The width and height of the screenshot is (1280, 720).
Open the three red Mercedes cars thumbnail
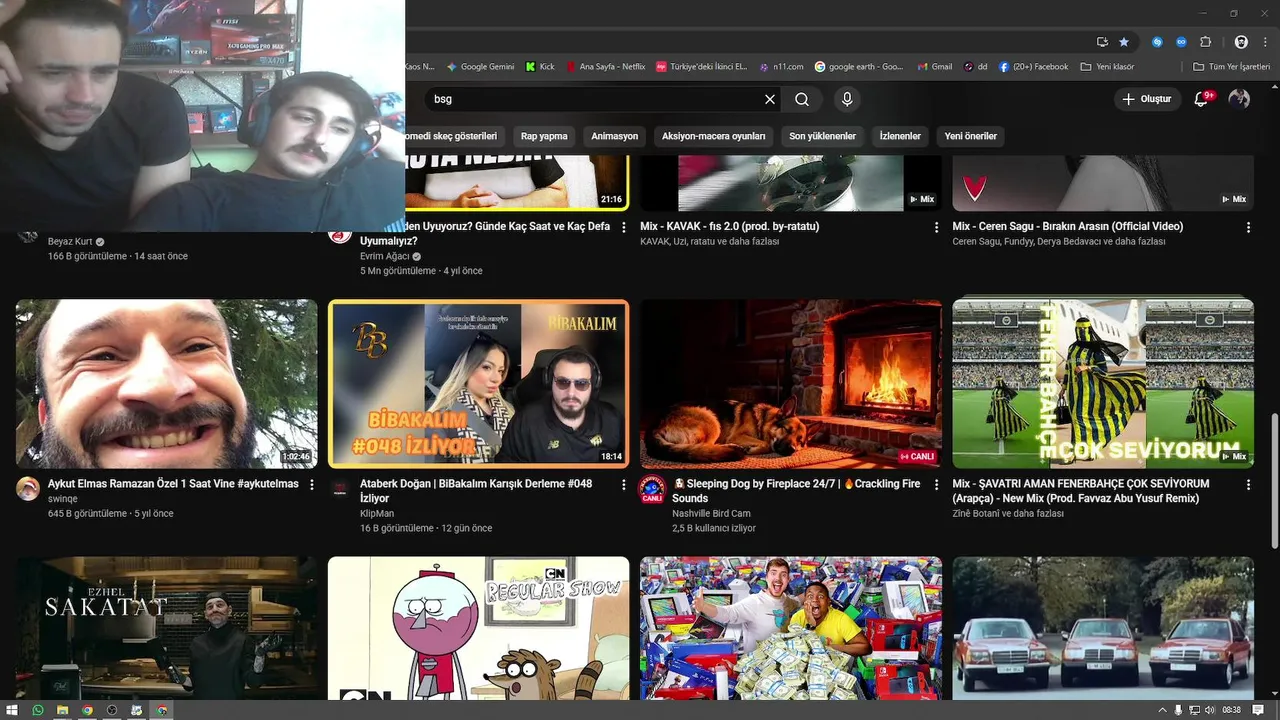tap(1103, 628)
